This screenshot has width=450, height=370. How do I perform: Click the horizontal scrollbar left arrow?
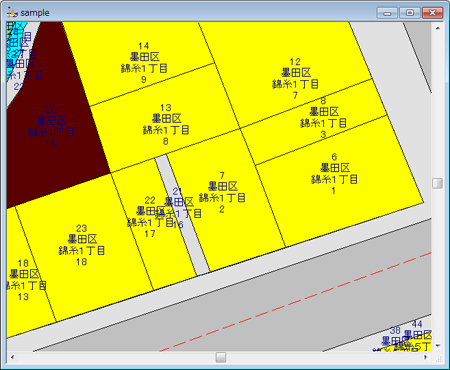12,357
